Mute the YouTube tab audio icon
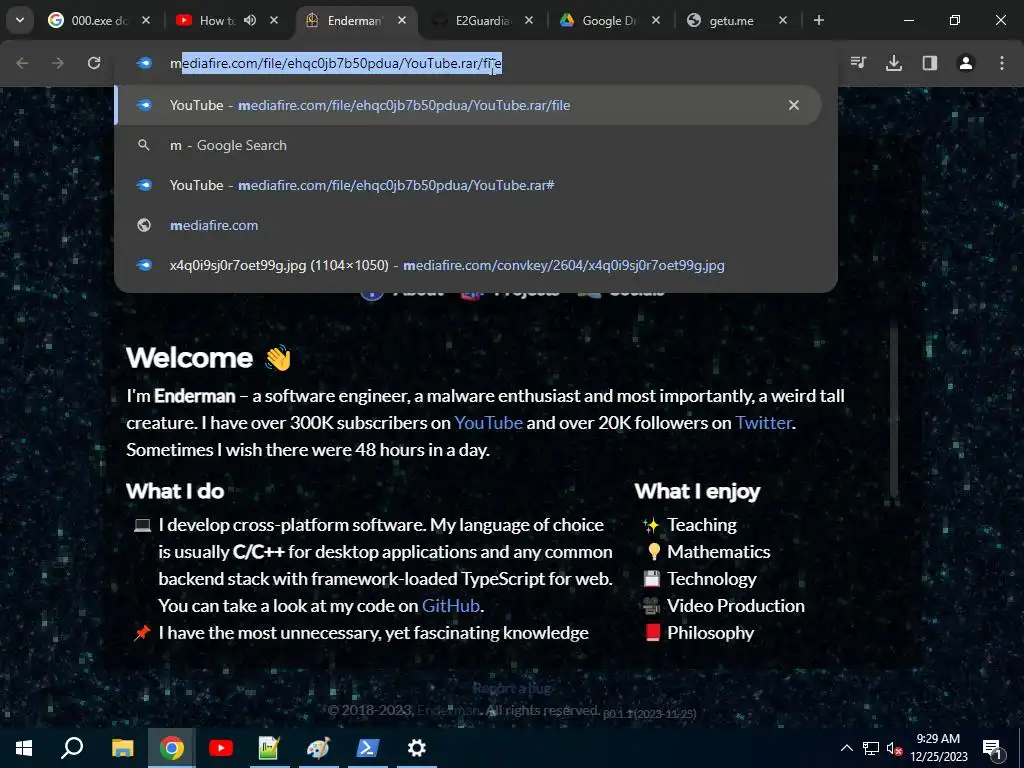The height and width of the screenshot is (768, 1024). click(x=250, y=20)
